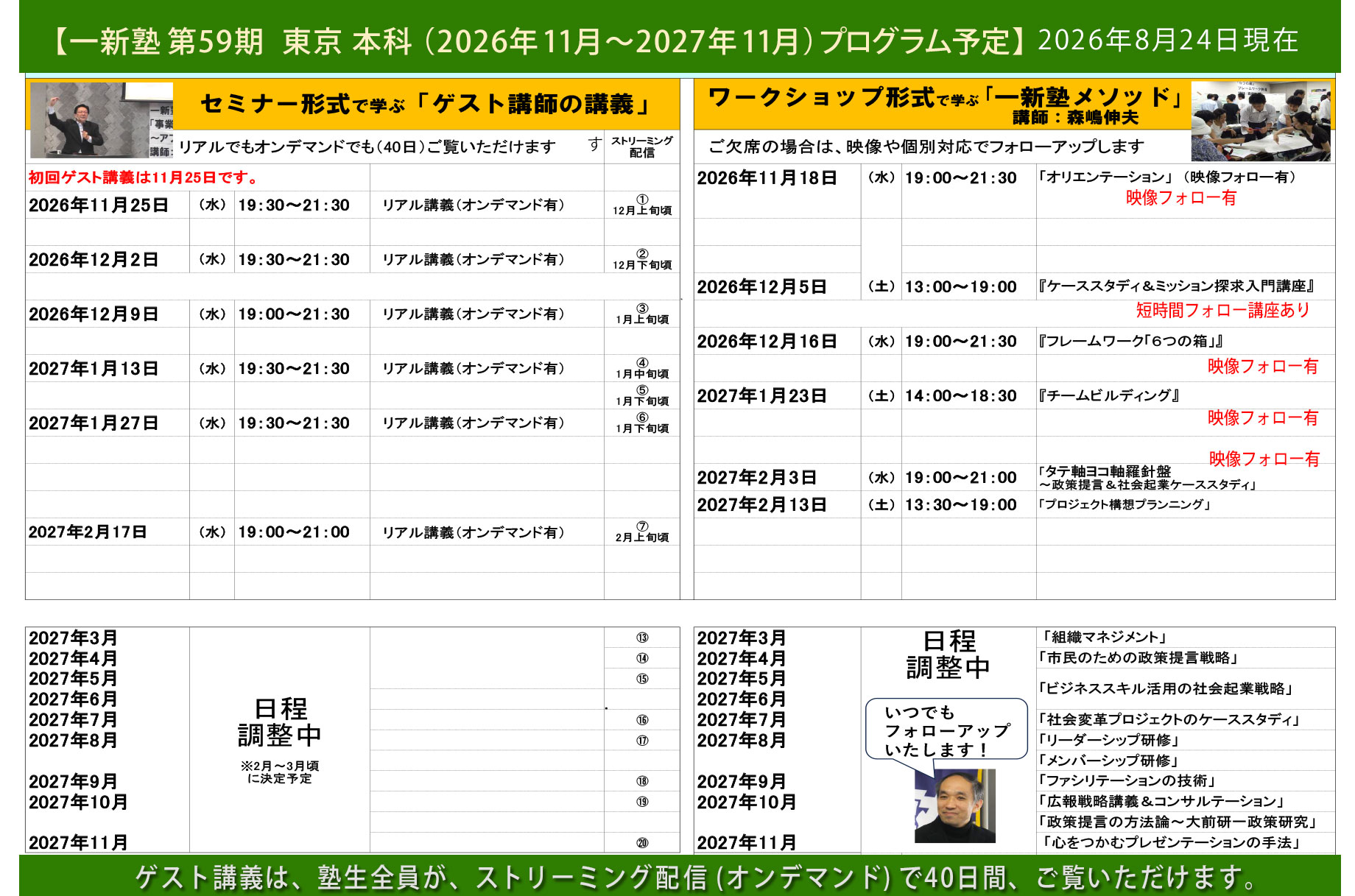The height and width of the screenshot is (896, 1355).
Task: Click streaming entry '⑦2月上旬頃'
Action: click(x=642, y=532)
